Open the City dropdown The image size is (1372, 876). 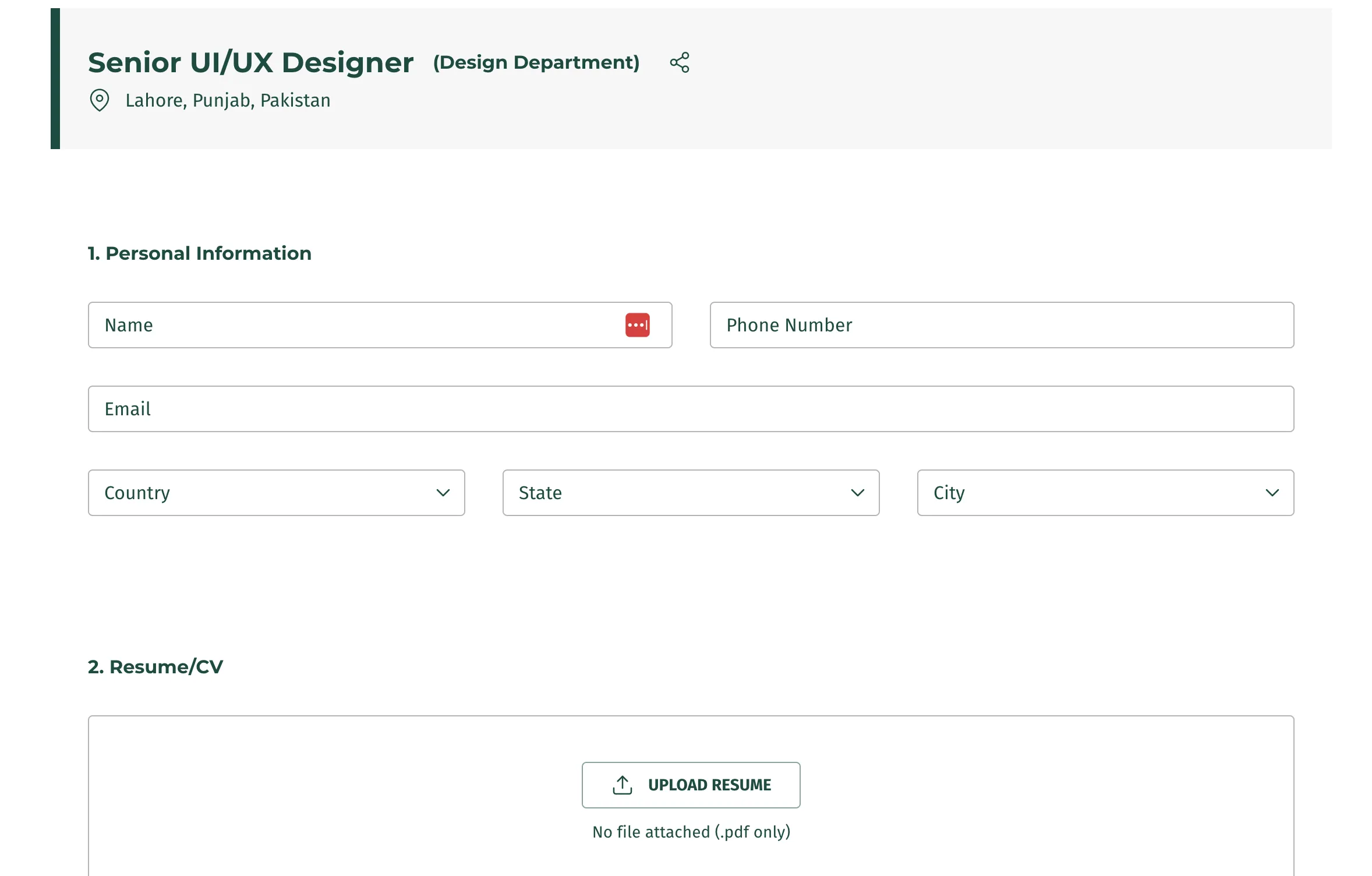(1105, 493)
